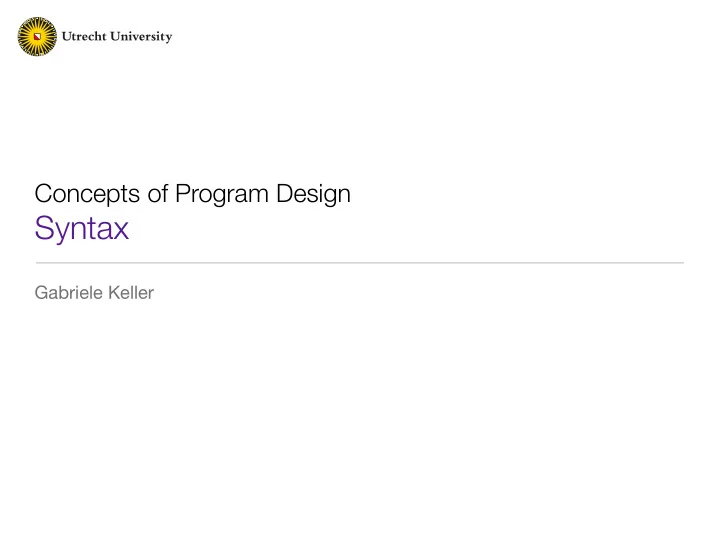The height and width of the screenshot is (540, 720).
Task: Click the capital D of "Design"
Action: (285, 193)
